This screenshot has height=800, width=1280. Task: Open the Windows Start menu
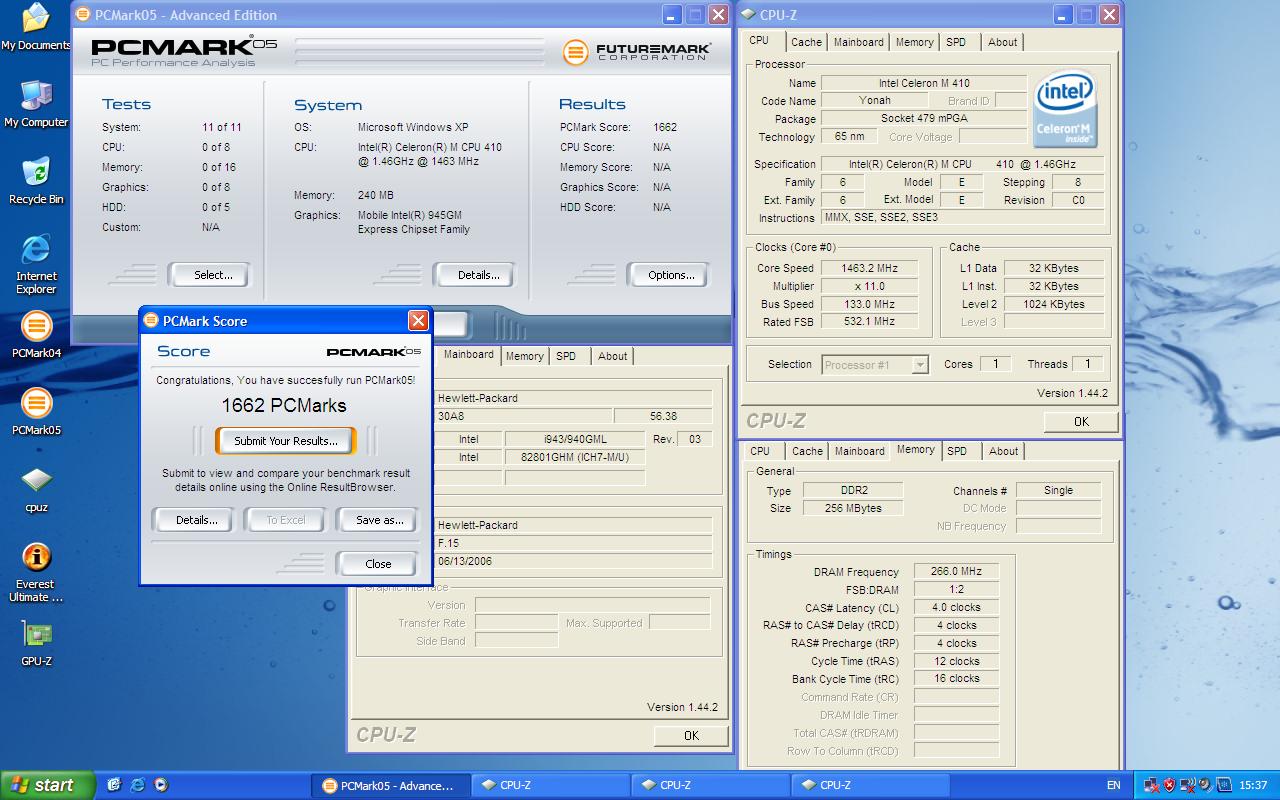pyautogui.click(x=47, y=785)
